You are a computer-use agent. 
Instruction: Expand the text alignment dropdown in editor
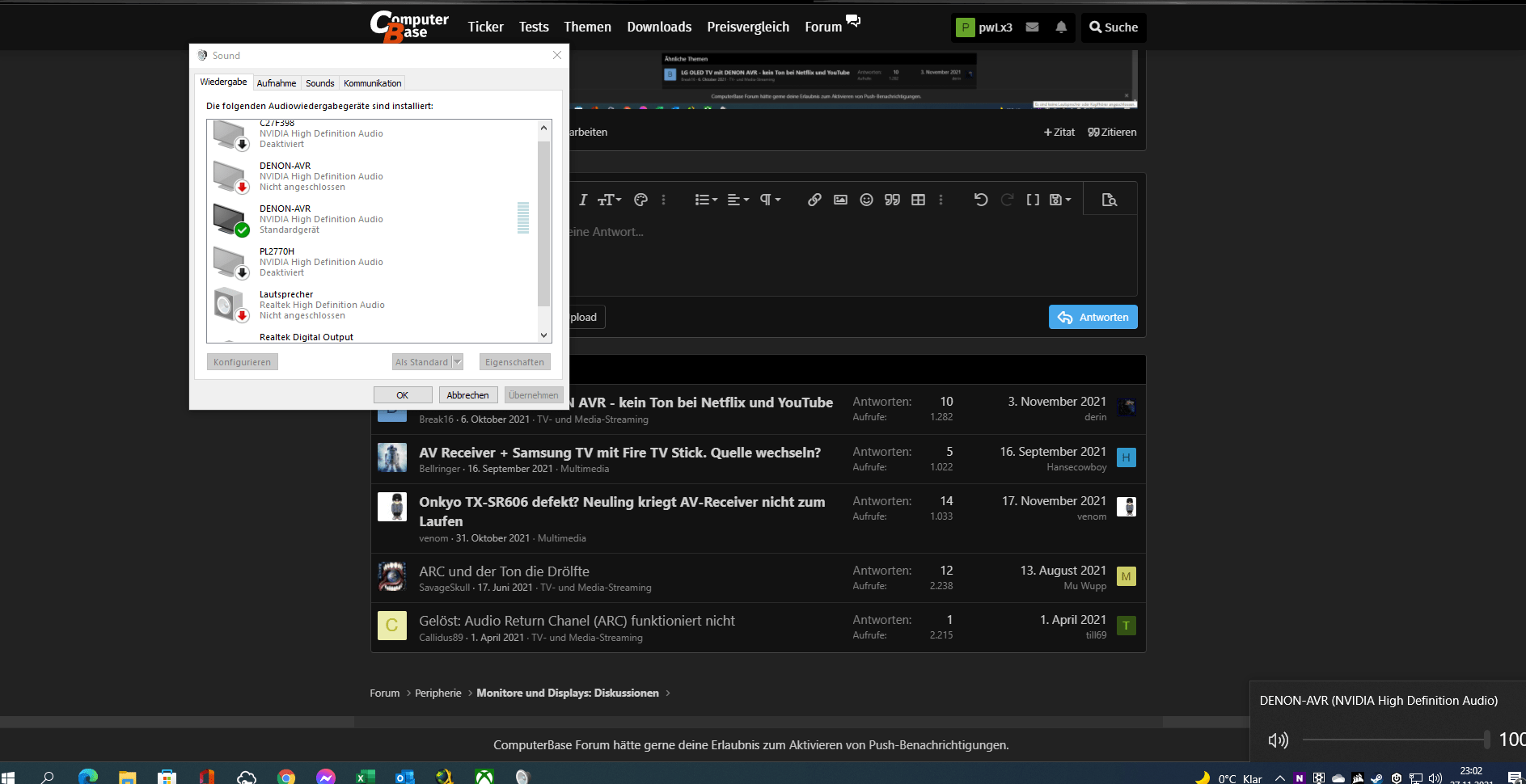pos(738,200)
